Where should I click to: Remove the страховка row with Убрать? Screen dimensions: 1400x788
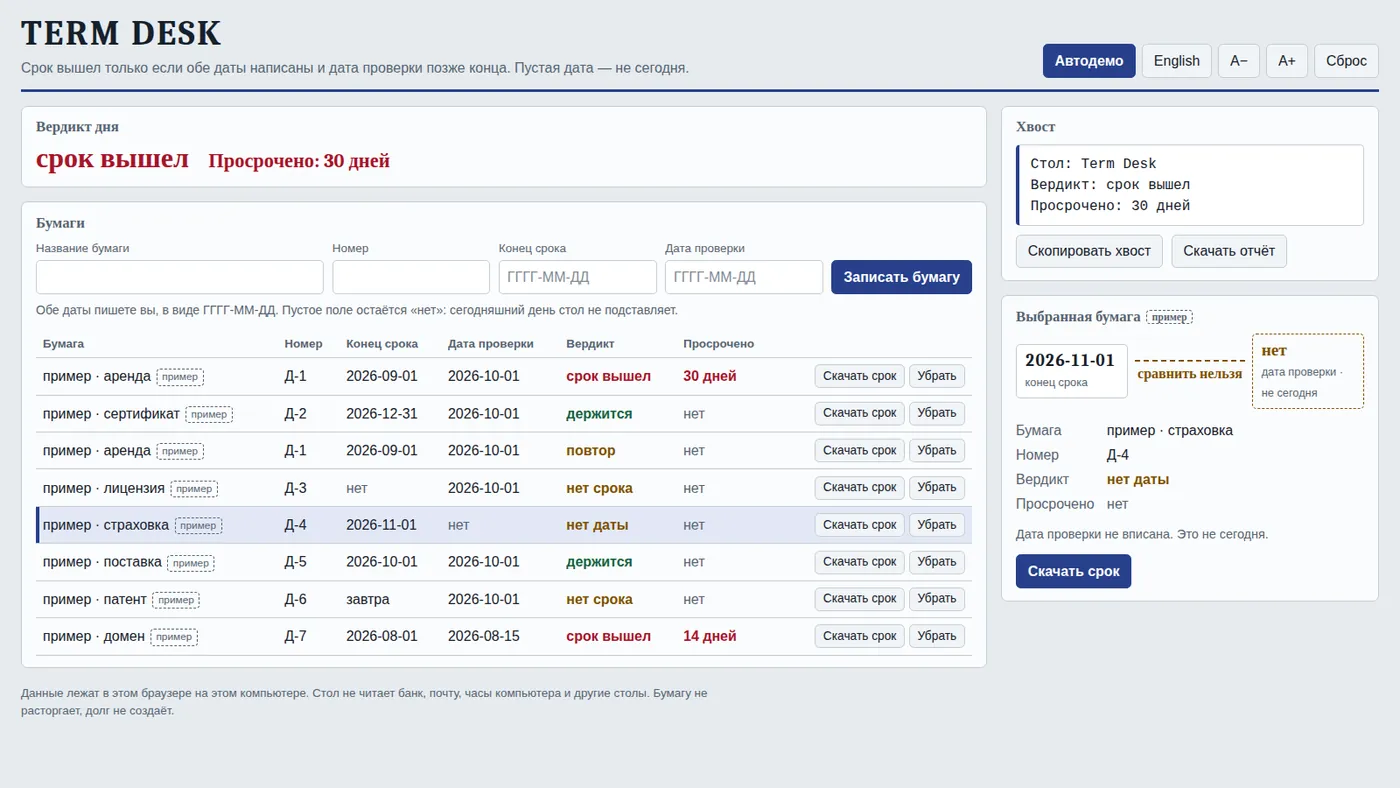(937, 525)
